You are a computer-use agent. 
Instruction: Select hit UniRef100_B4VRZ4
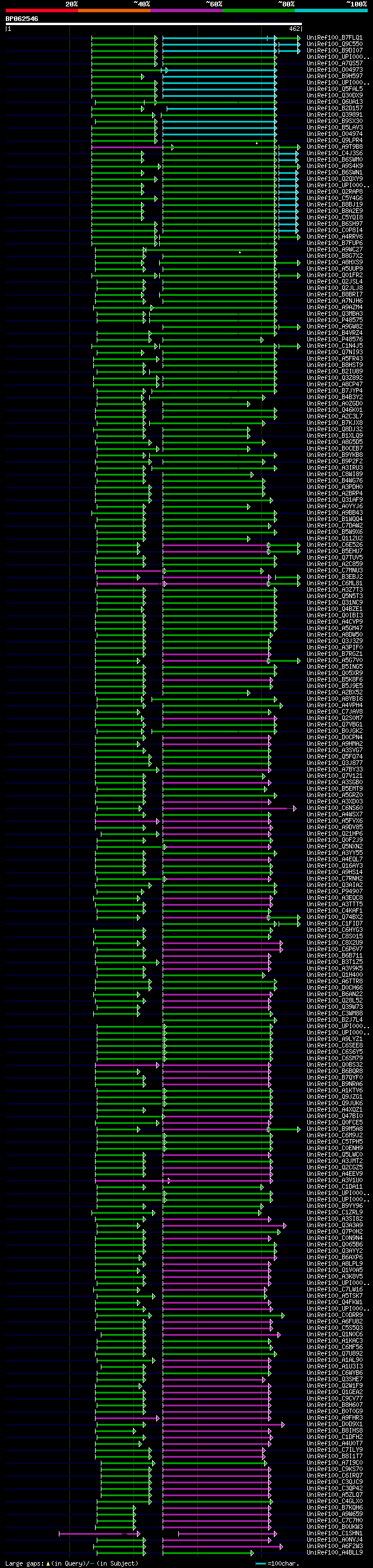pyautogui.click(x=335, y=333)
